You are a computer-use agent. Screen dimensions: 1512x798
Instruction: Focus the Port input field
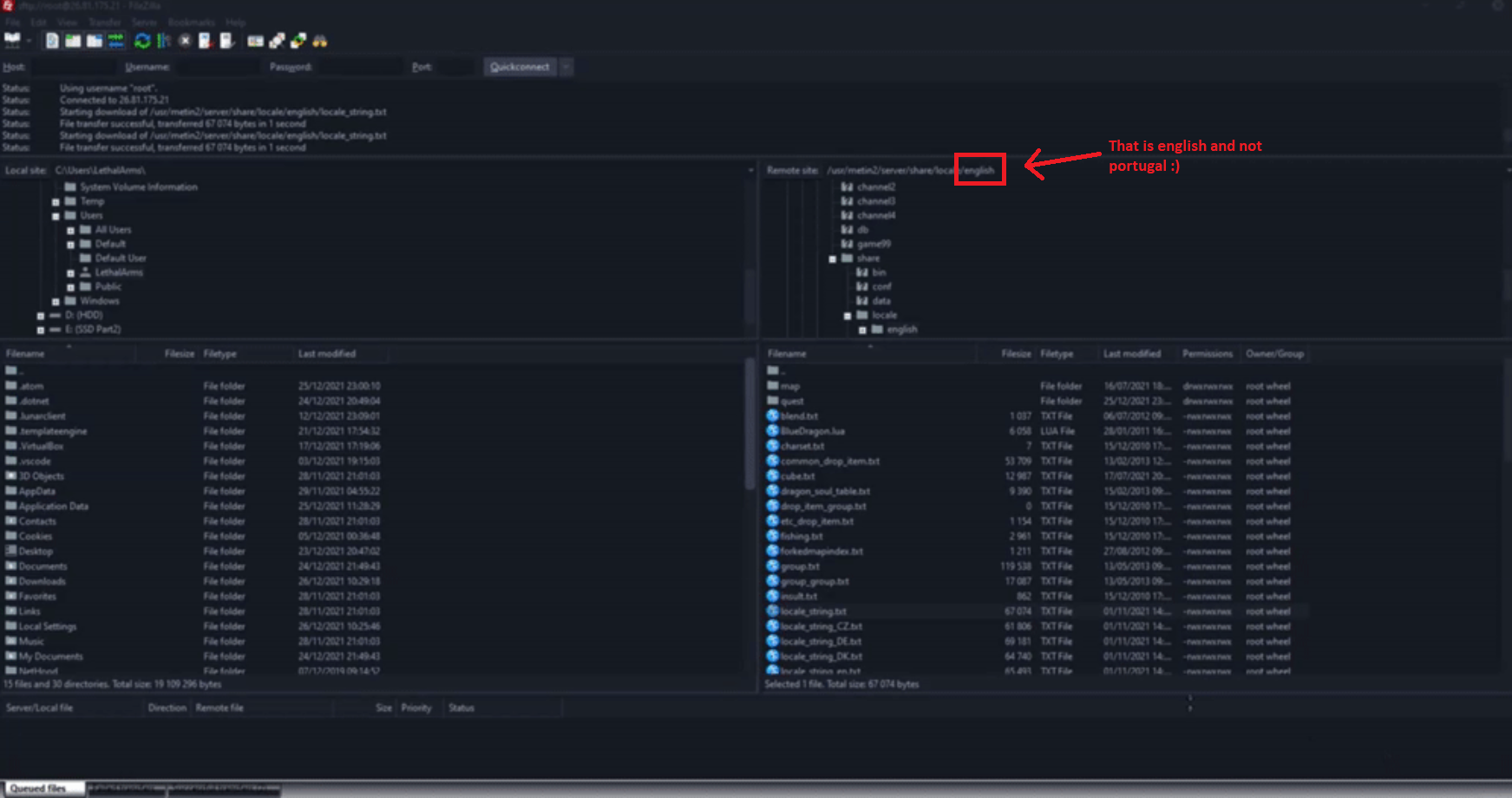pos(455,67)
